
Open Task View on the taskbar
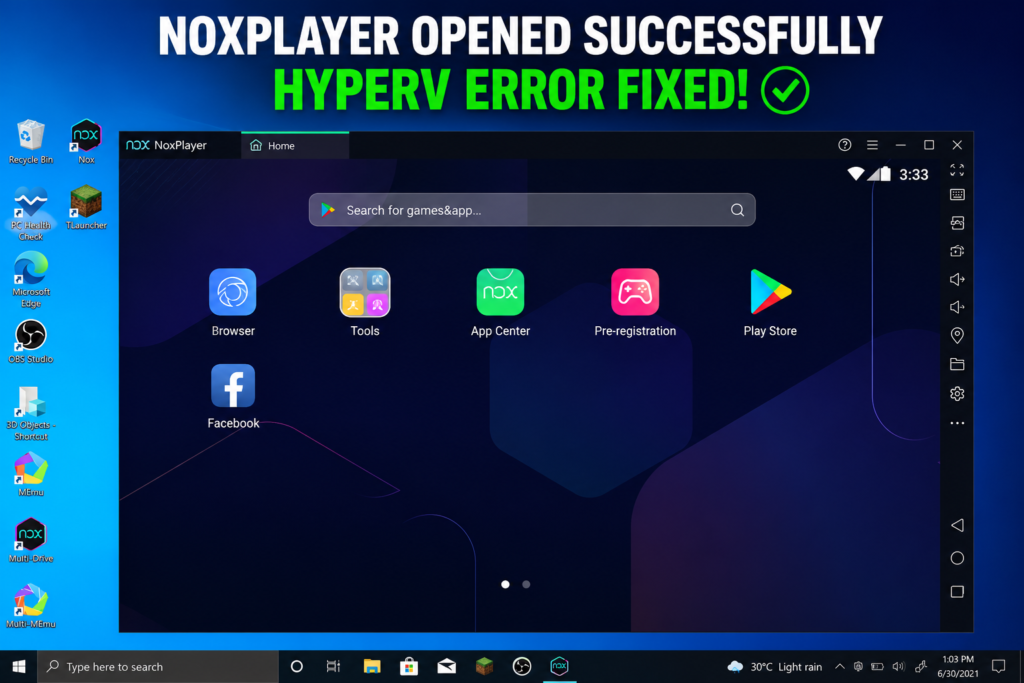[x=333, y=667]
